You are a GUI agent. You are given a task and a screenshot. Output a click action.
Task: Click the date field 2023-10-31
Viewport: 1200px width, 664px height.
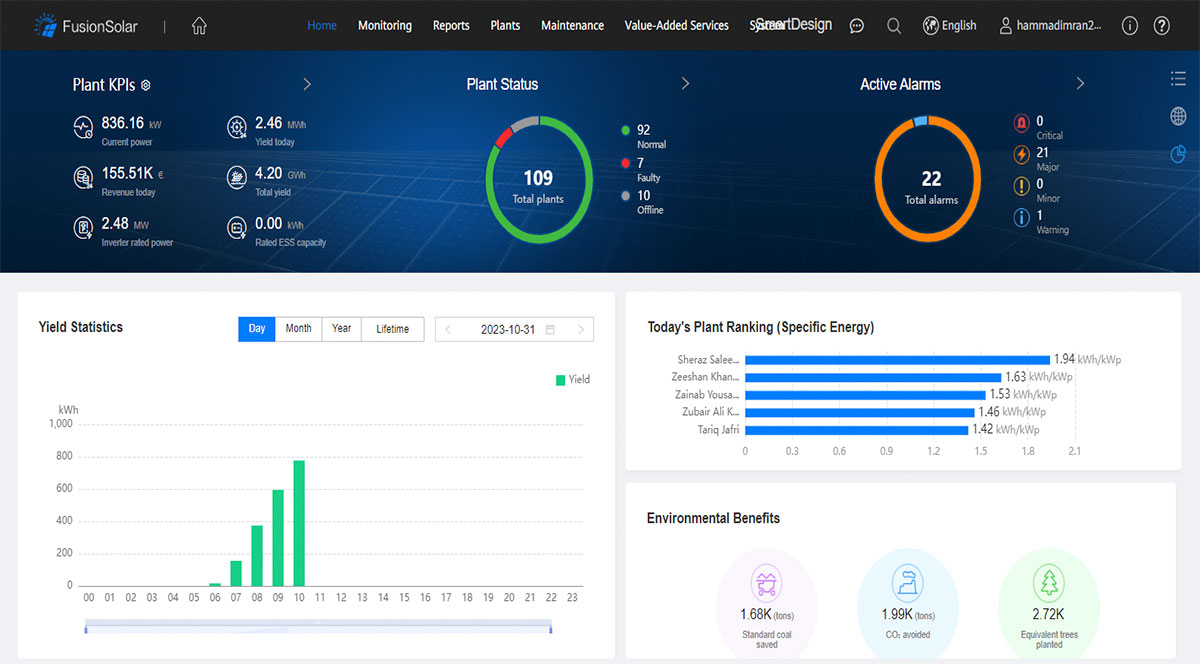510,330
